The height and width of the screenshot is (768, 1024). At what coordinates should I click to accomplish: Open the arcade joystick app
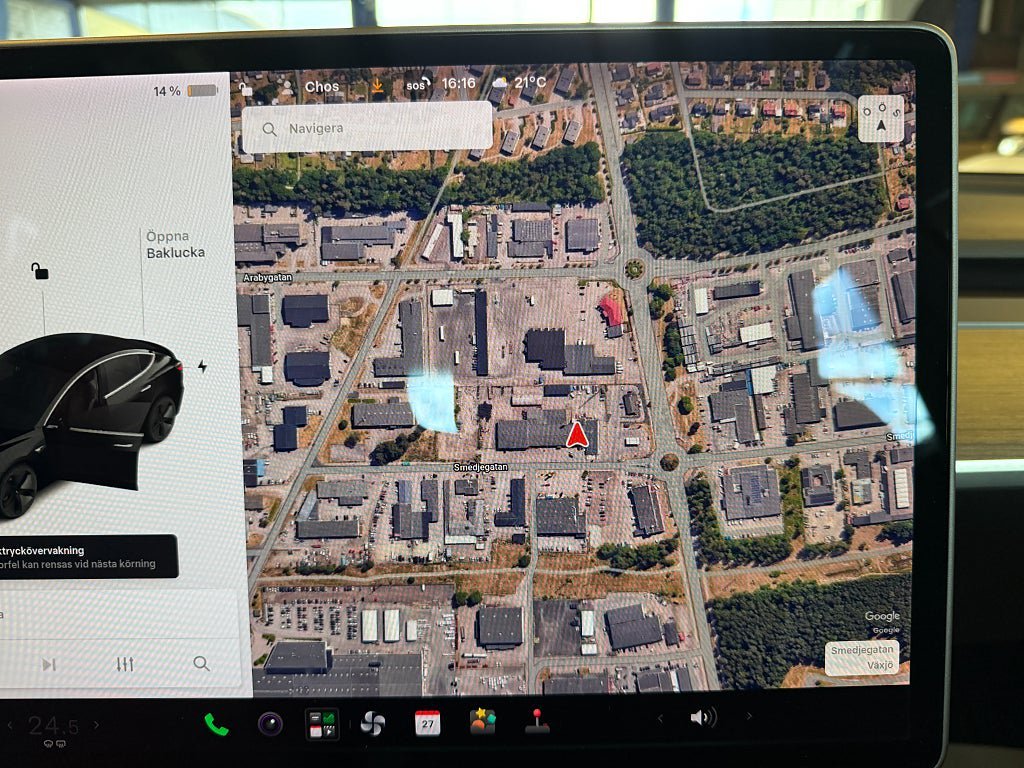pos(537,721)
